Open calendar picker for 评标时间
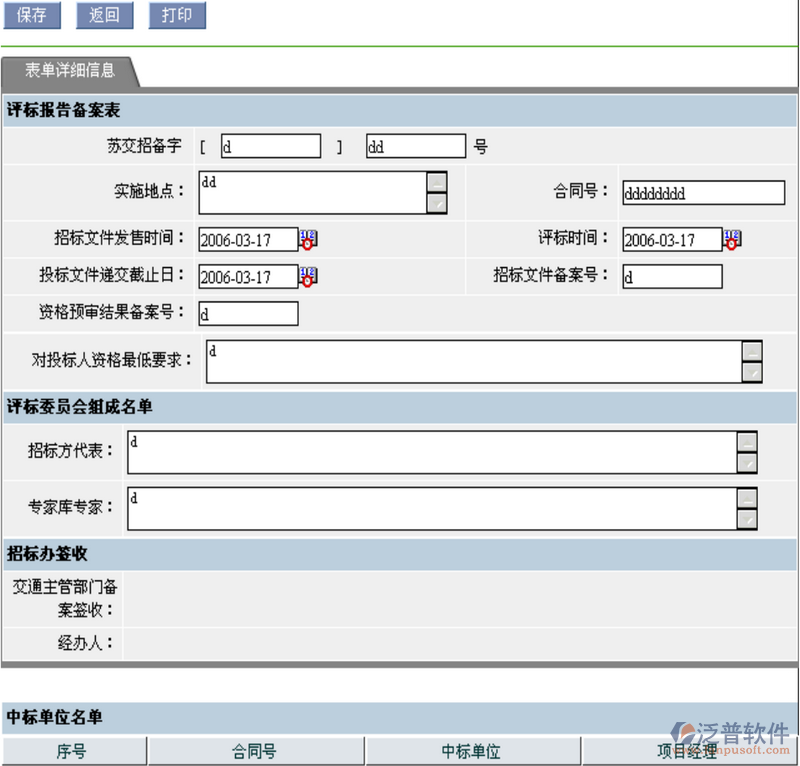Viewport: 800px width, 766px height. (x=732, y=239)
